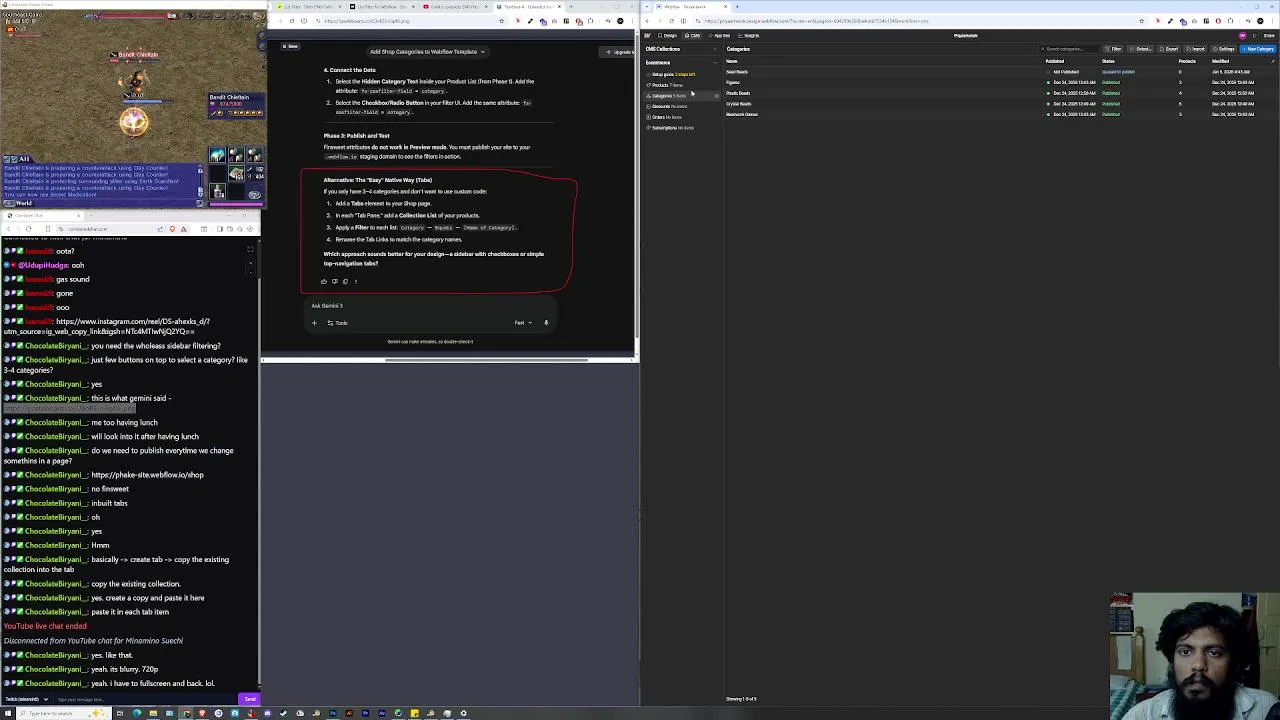Screen dimensions: 1280x720
Task: Open the CMS tab in Webflow
Action: pos(692,36)
